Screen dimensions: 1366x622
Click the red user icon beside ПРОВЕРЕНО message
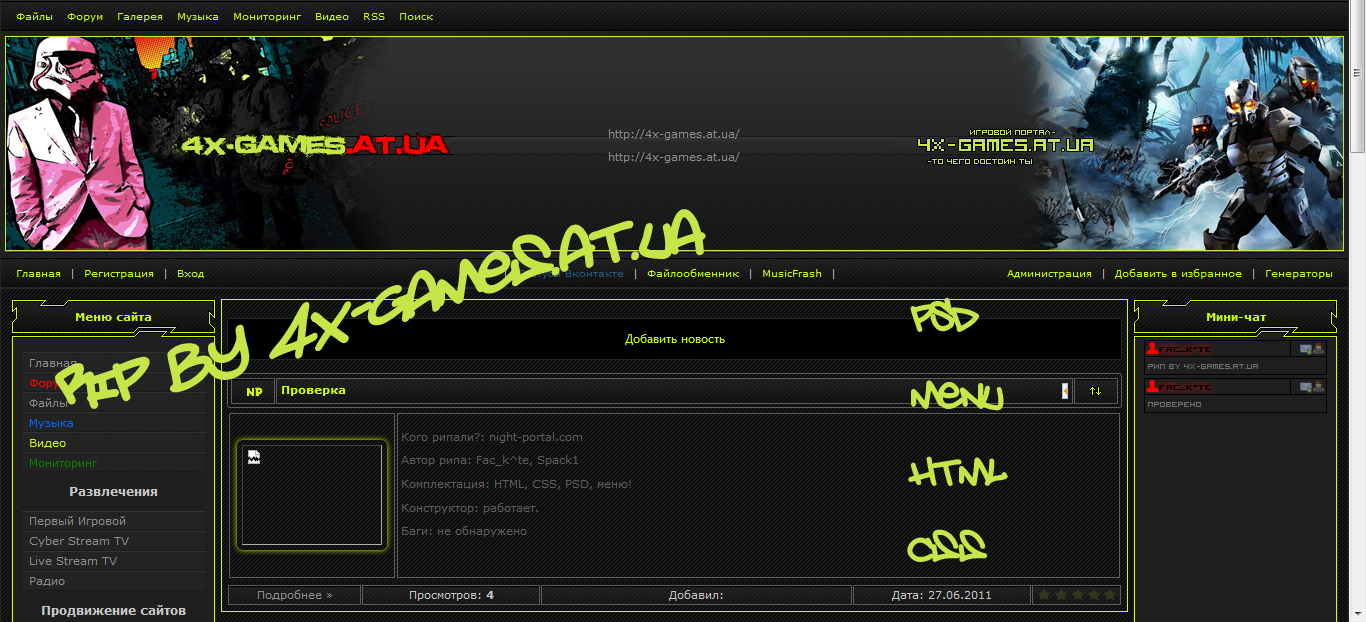pos(1153,386)
